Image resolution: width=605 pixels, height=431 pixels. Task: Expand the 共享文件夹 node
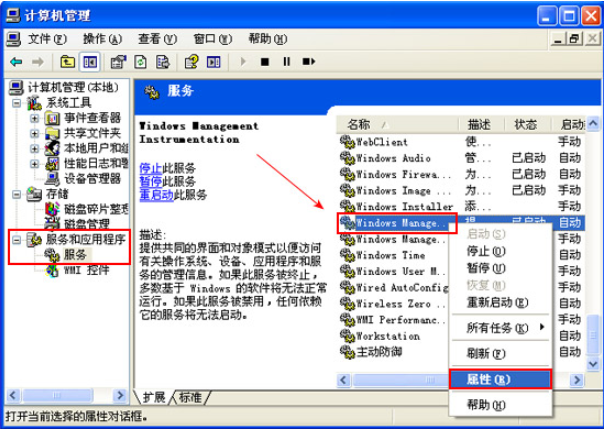coord(34,134)
